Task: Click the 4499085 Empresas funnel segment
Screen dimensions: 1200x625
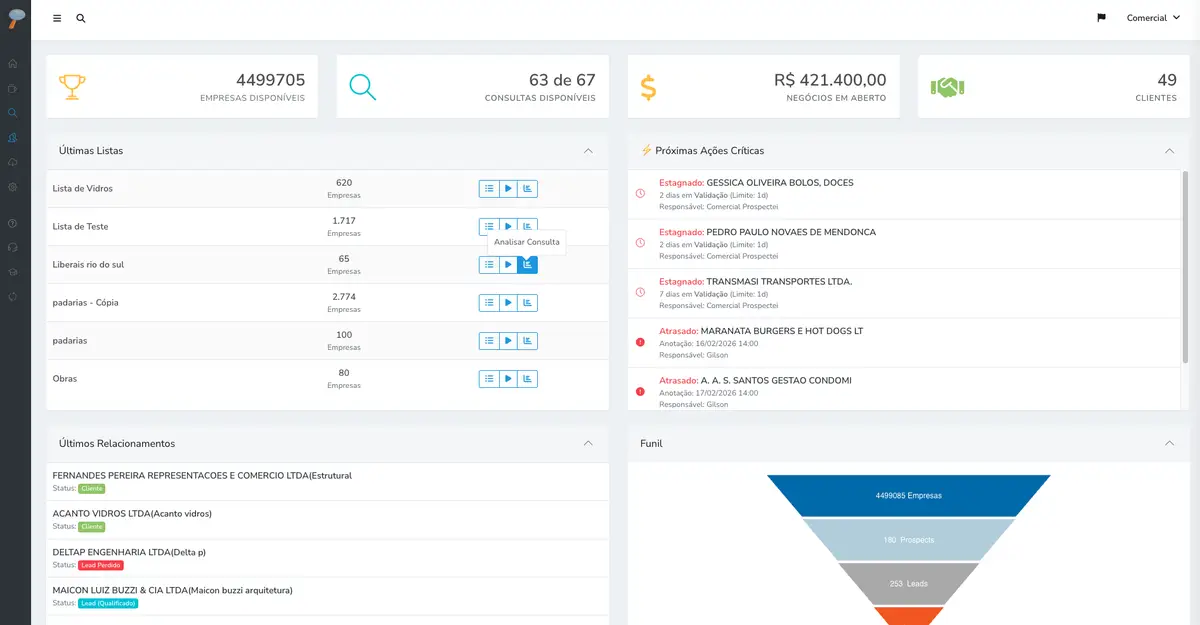Action: pyautogui.click(x=908, y=495)
